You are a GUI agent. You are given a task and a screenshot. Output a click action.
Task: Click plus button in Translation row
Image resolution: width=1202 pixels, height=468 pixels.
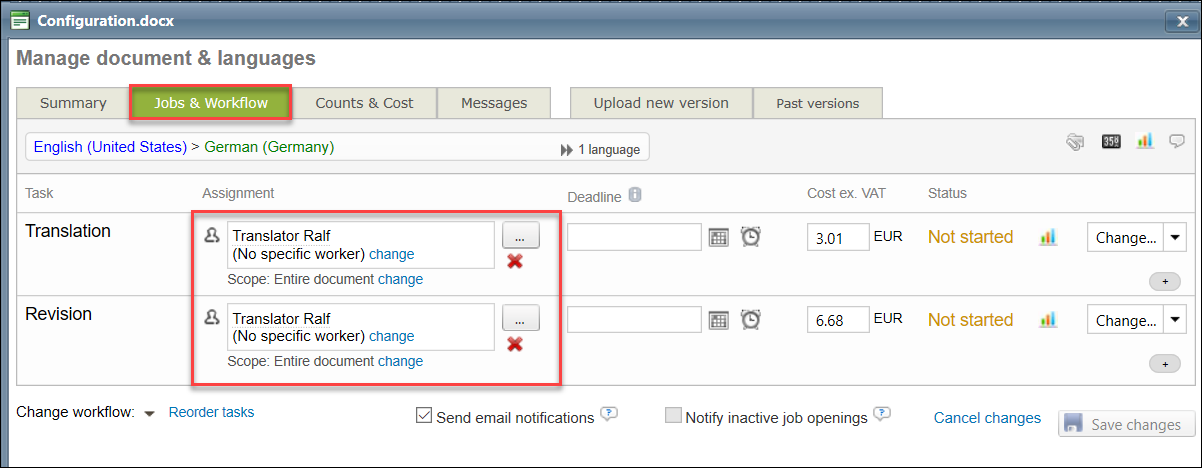(1163, 282)
